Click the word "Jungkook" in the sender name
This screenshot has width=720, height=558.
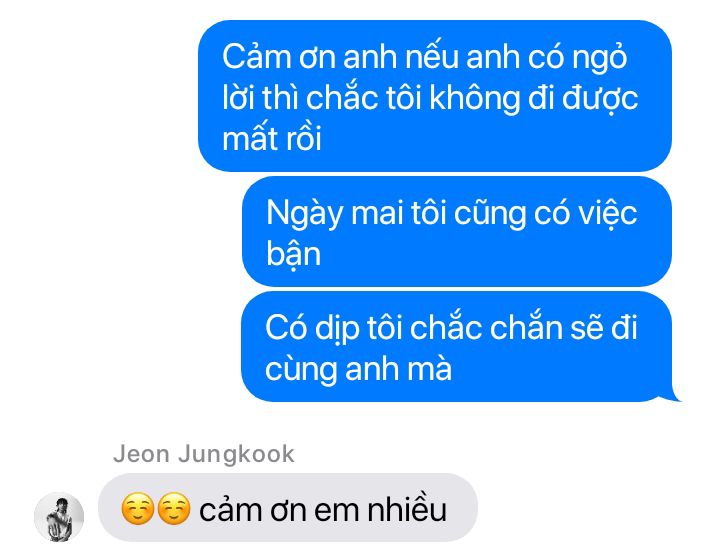(x=236, y=455)
